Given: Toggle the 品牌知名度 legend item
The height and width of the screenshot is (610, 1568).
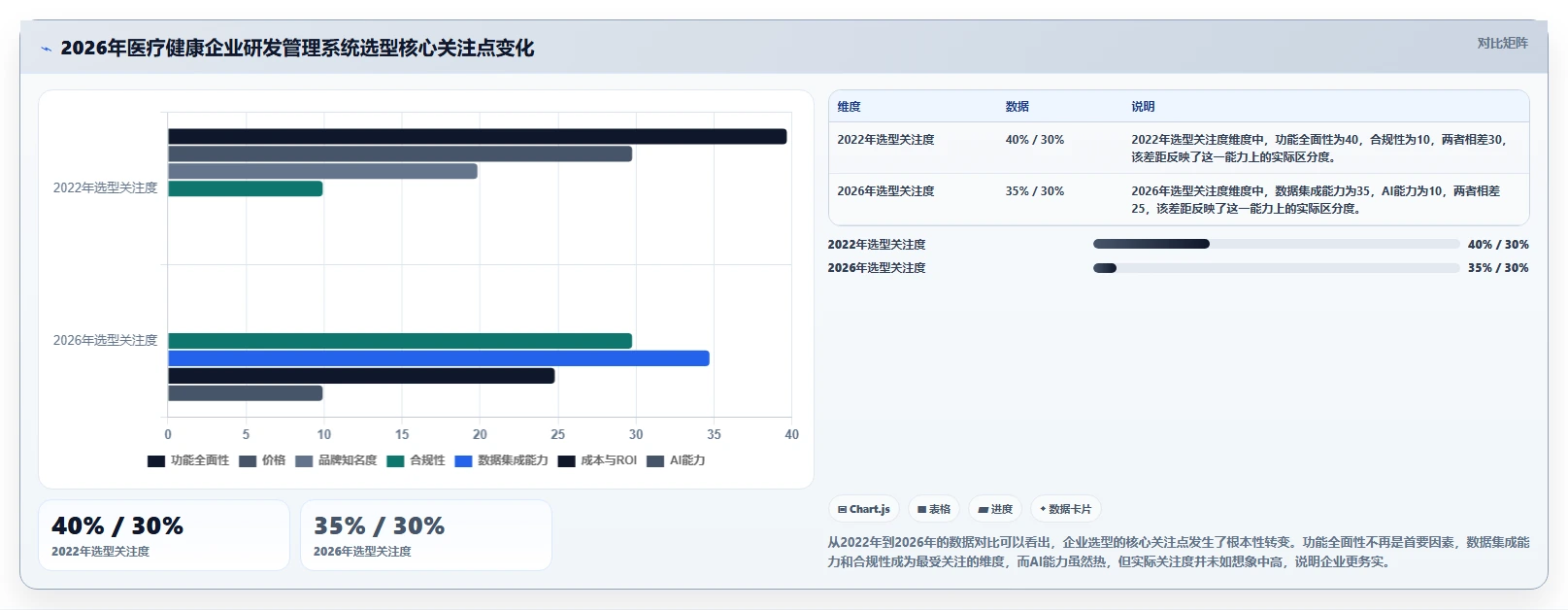Looking at the screenshot, I should pos(336,460).
